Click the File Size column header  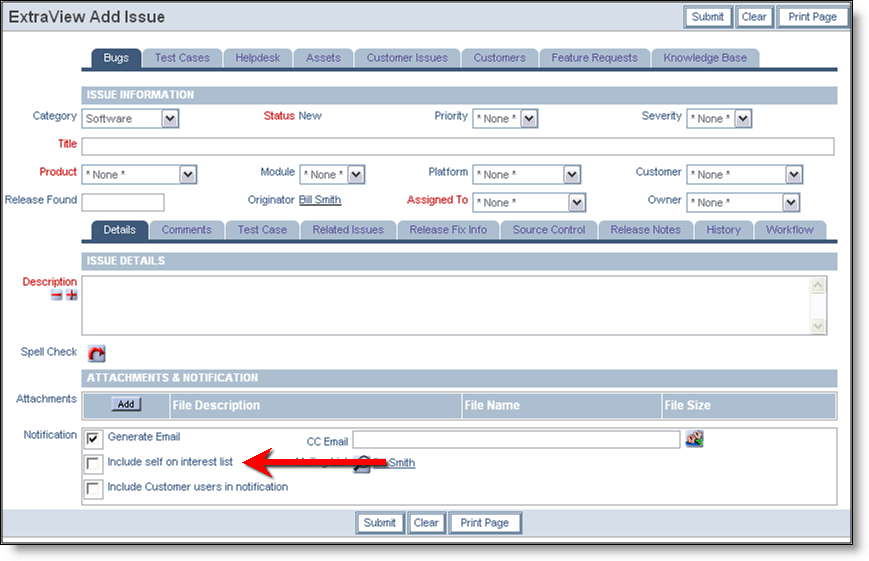(x=749, y=405)
